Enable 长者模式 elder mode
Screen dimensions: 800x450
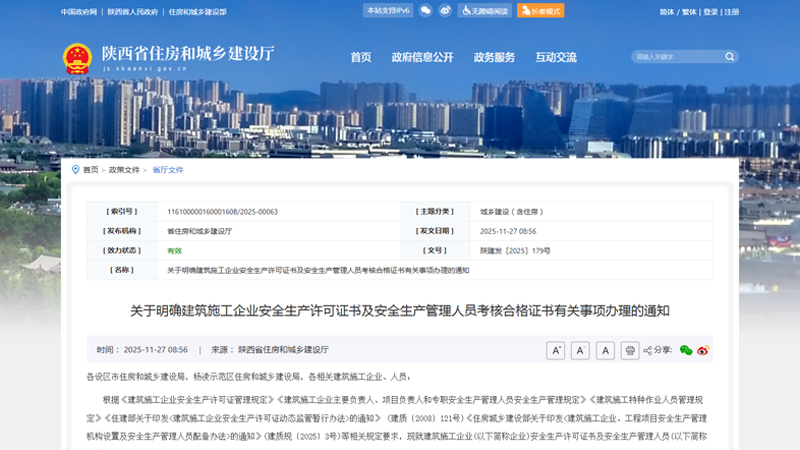pos(541,11)
